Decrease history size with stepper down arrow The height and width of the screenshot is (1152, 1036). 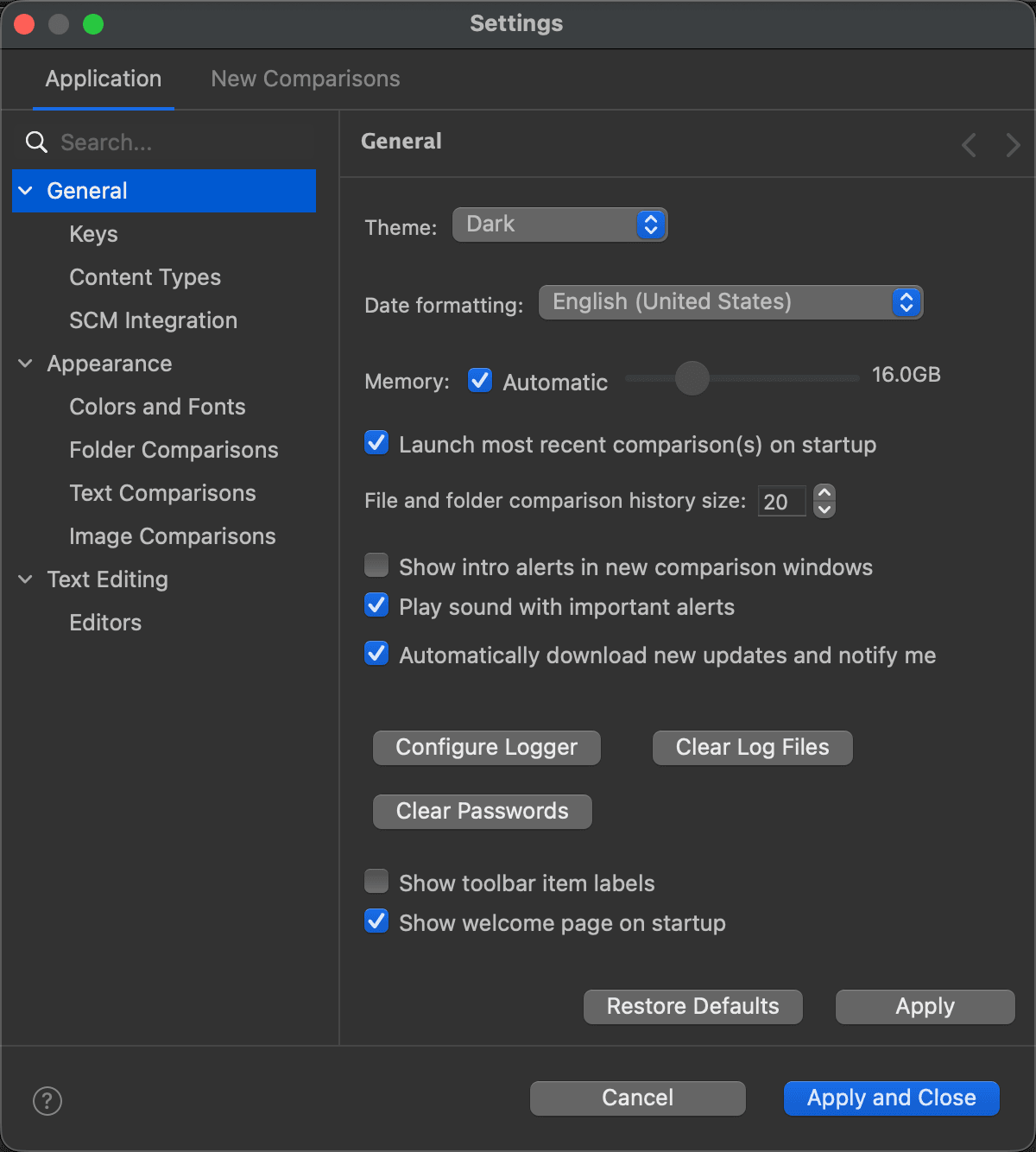click(824, 509)
